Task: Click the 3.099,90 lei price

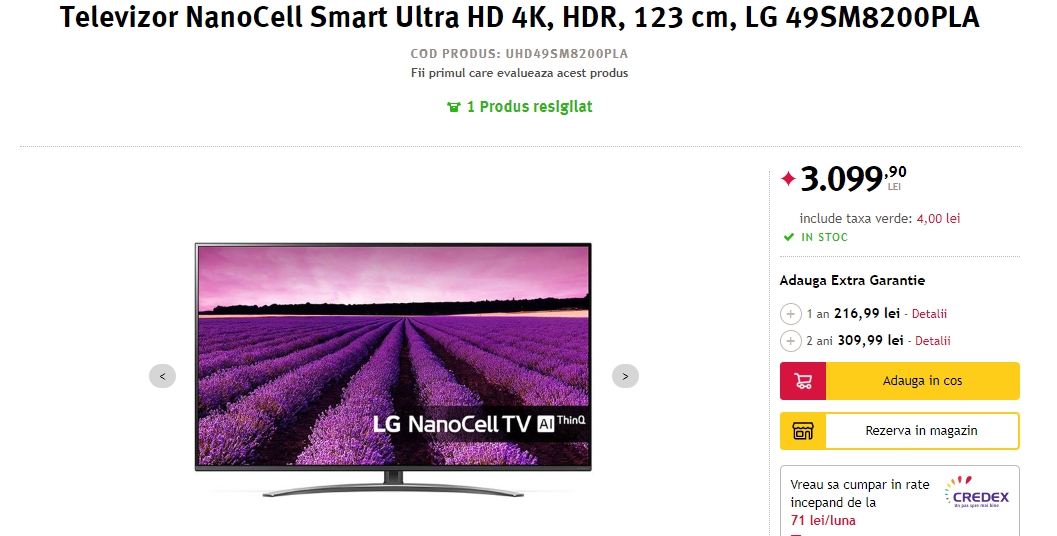Action: (x=853, y=179)
